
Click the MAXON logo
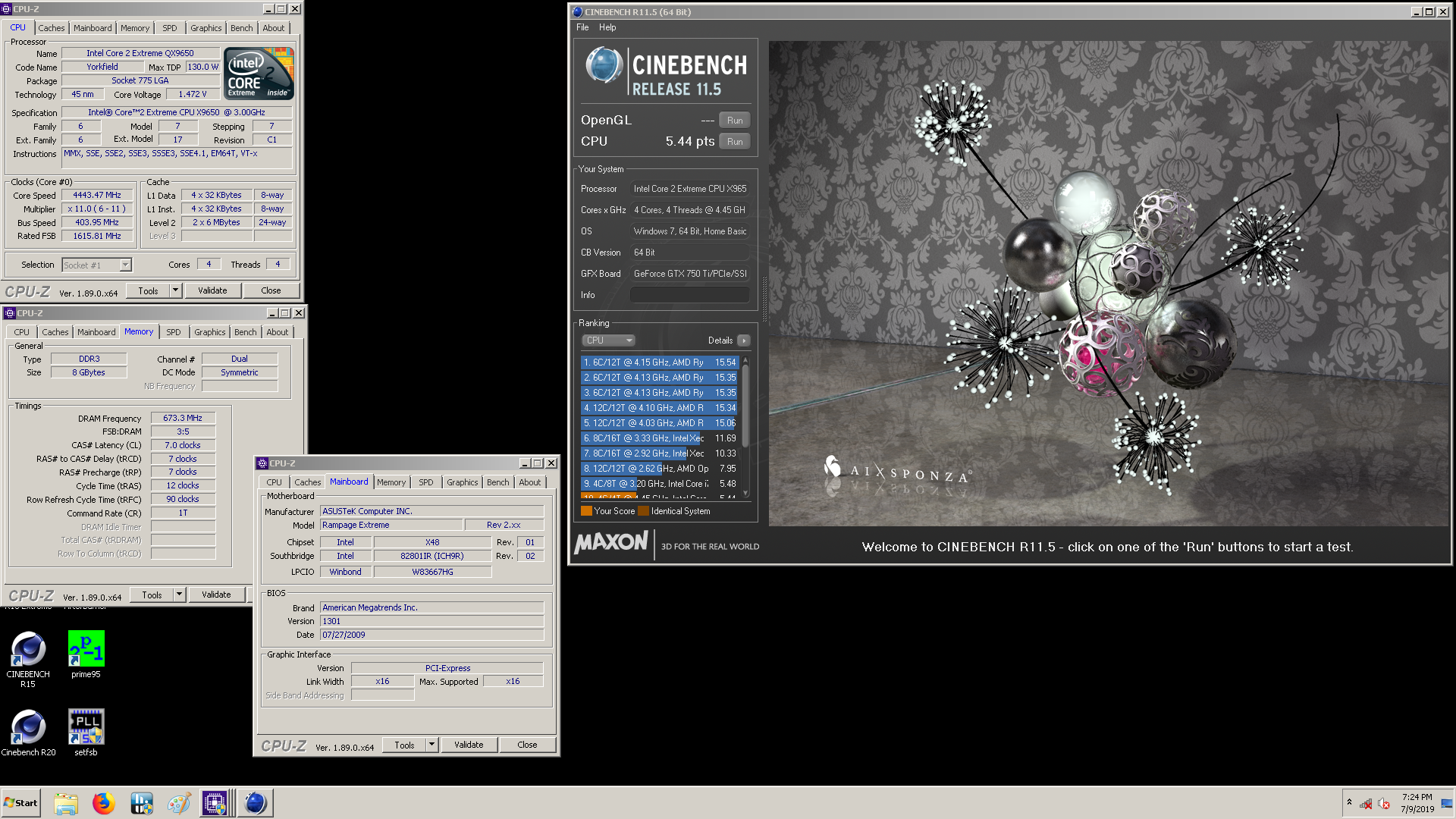611,543
